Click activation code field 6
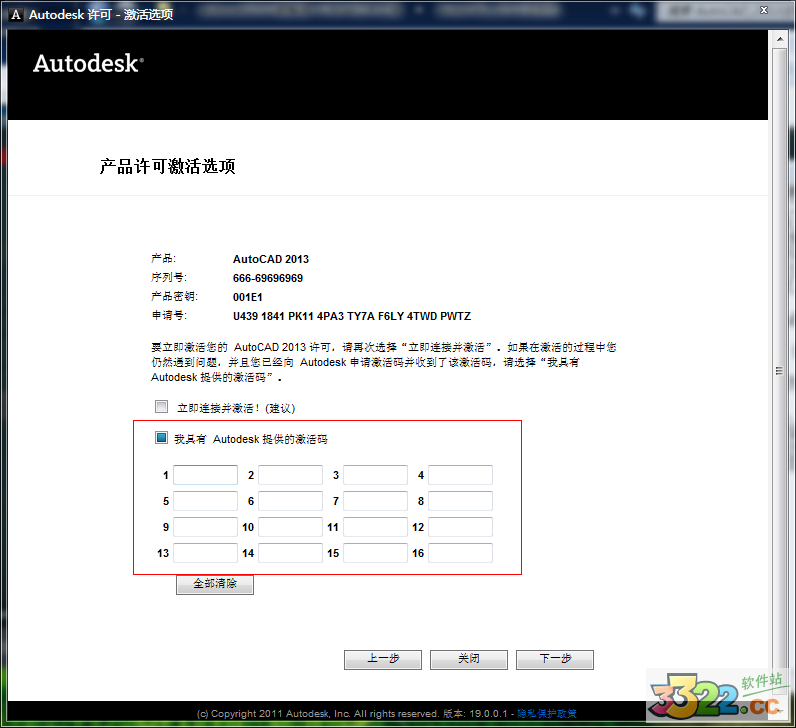This screenshot has height=728, width=796. 290,501
